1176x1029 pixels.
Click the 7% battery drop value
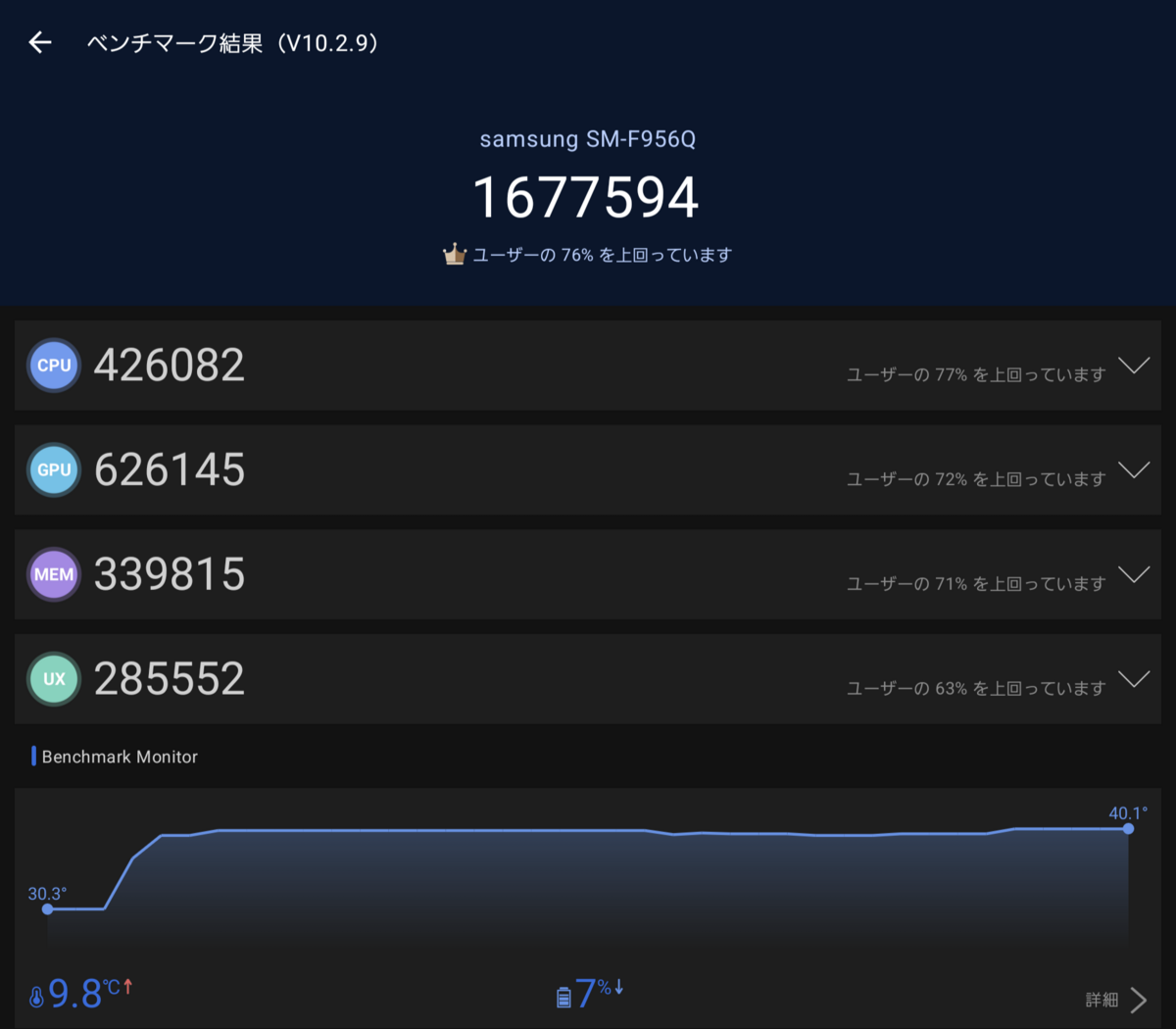pos(599,993)
